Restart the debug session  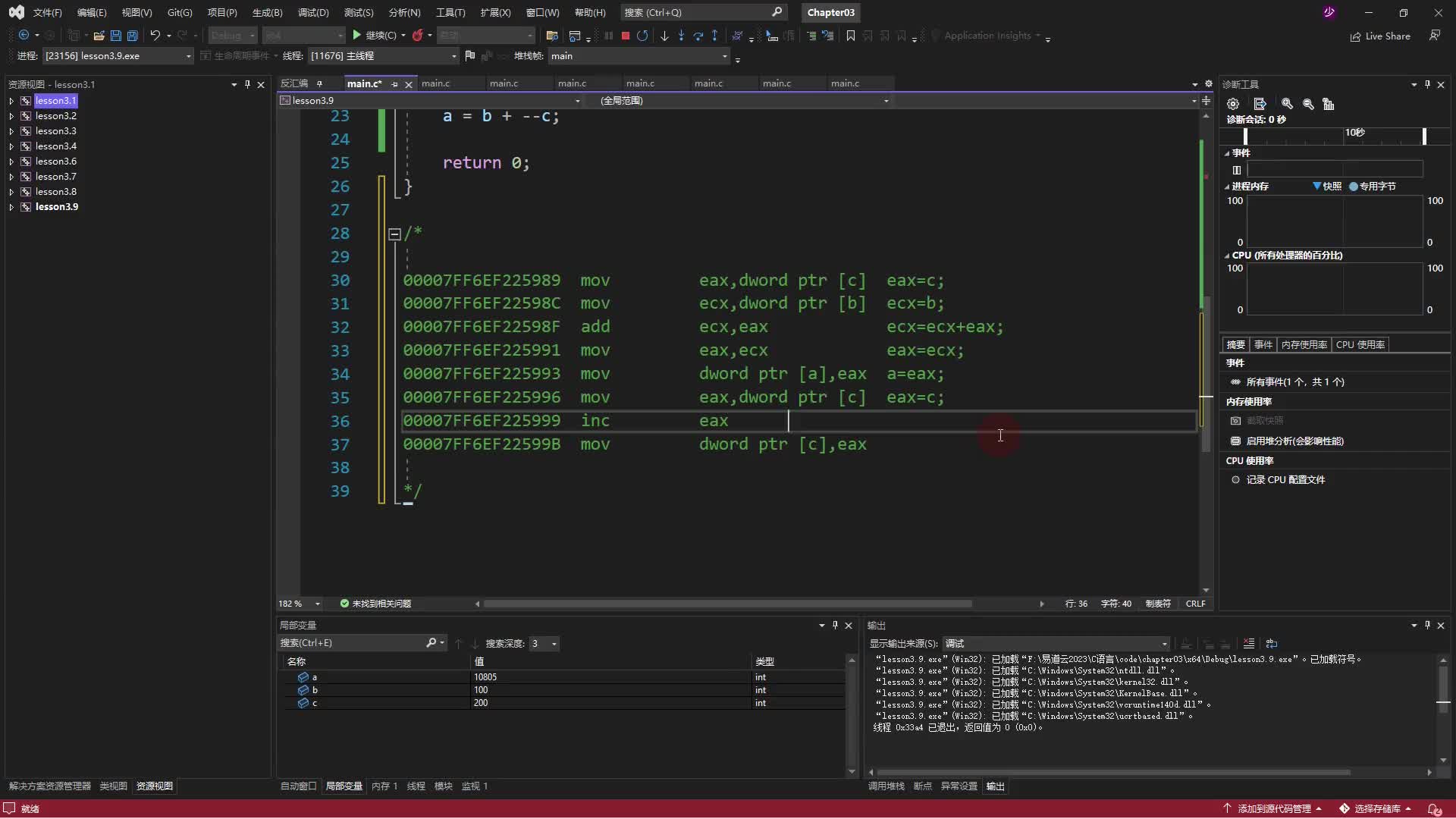[642, 36]
